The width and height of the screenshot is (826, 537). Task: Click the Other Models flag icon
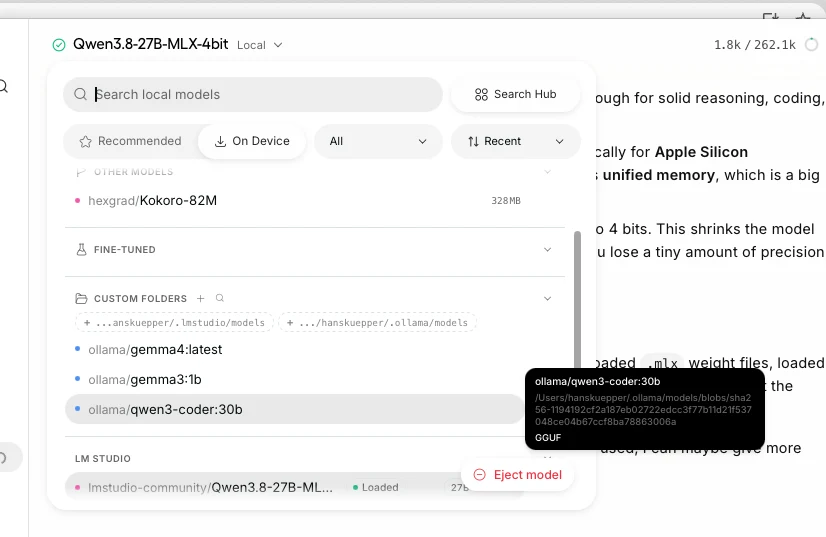pos(81,172)
